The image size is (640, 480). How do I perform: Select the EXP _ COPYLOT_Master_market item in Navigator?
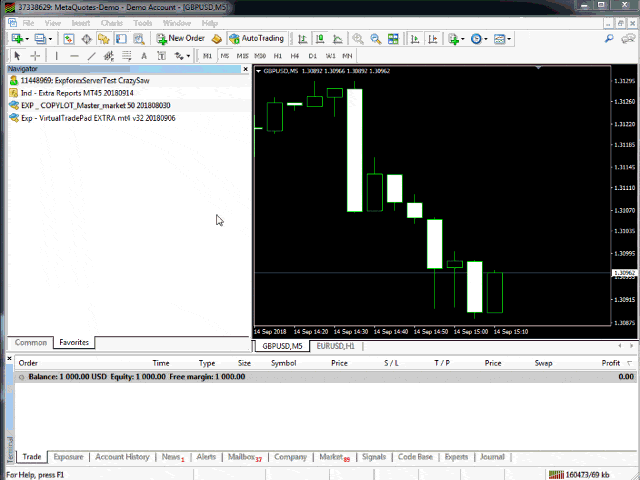(94, 105)
